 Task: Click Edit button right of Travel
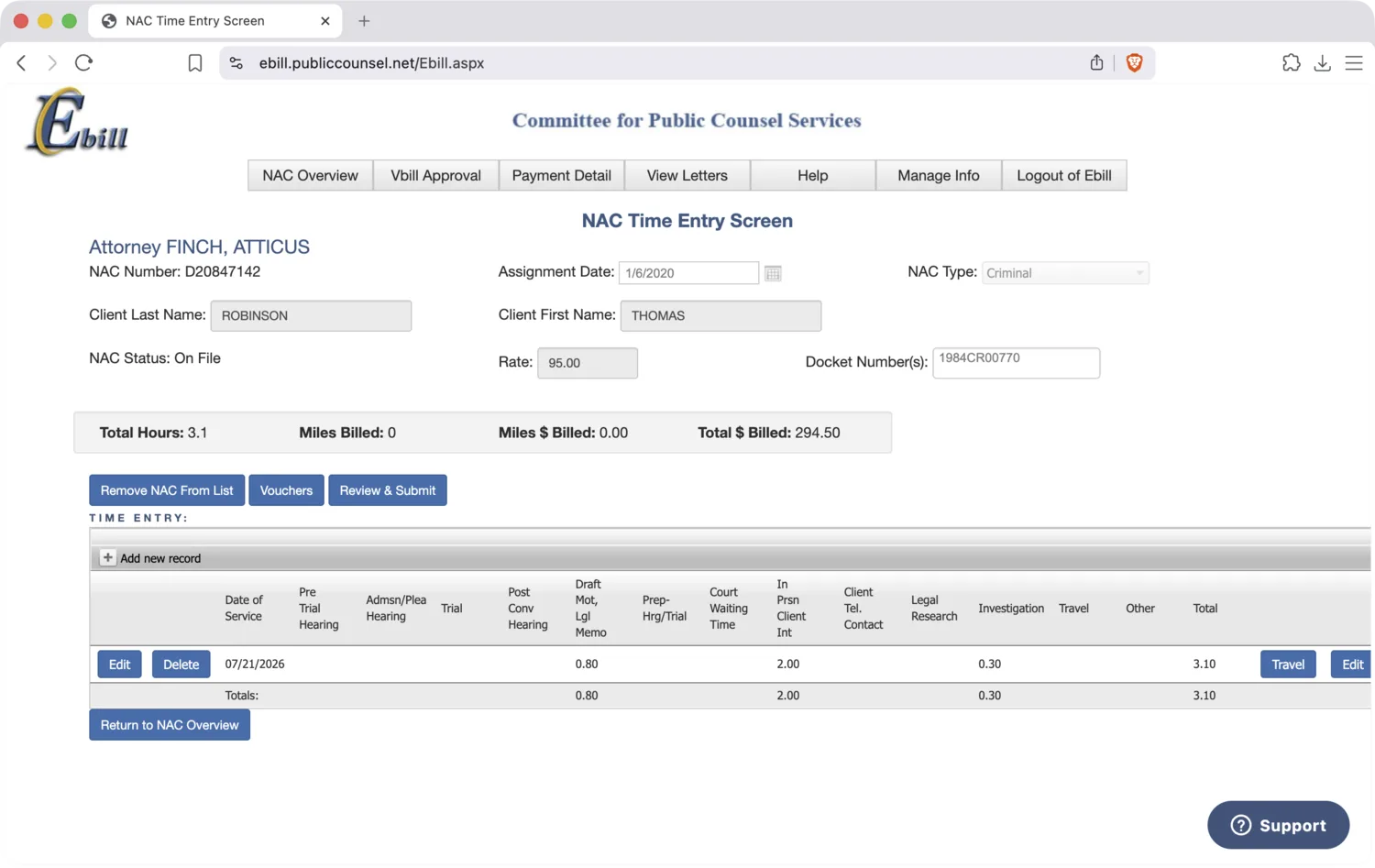[1351, 665]
